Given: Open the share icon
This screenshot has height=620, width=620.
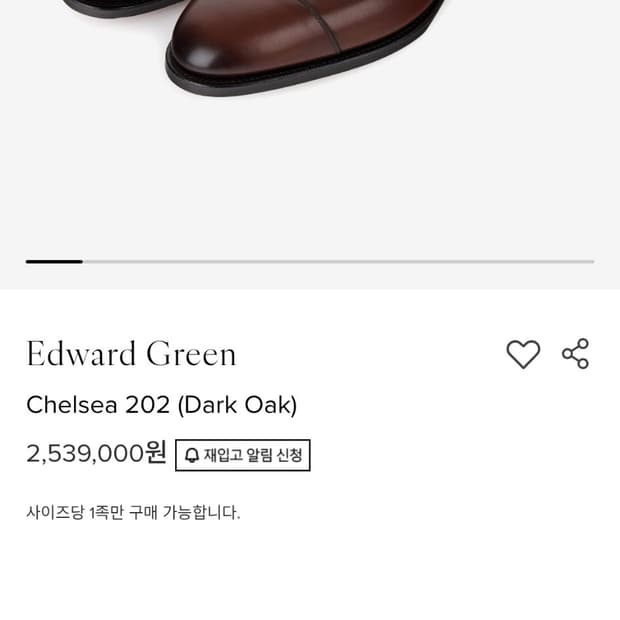Looking at the screenshot, I should [575, 354].
